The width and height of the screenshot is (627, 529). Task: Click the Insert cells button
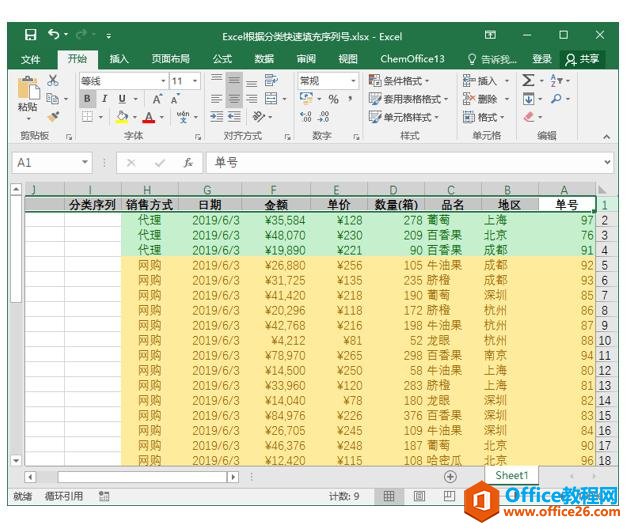pyautogui.click(x=485, y=81)
